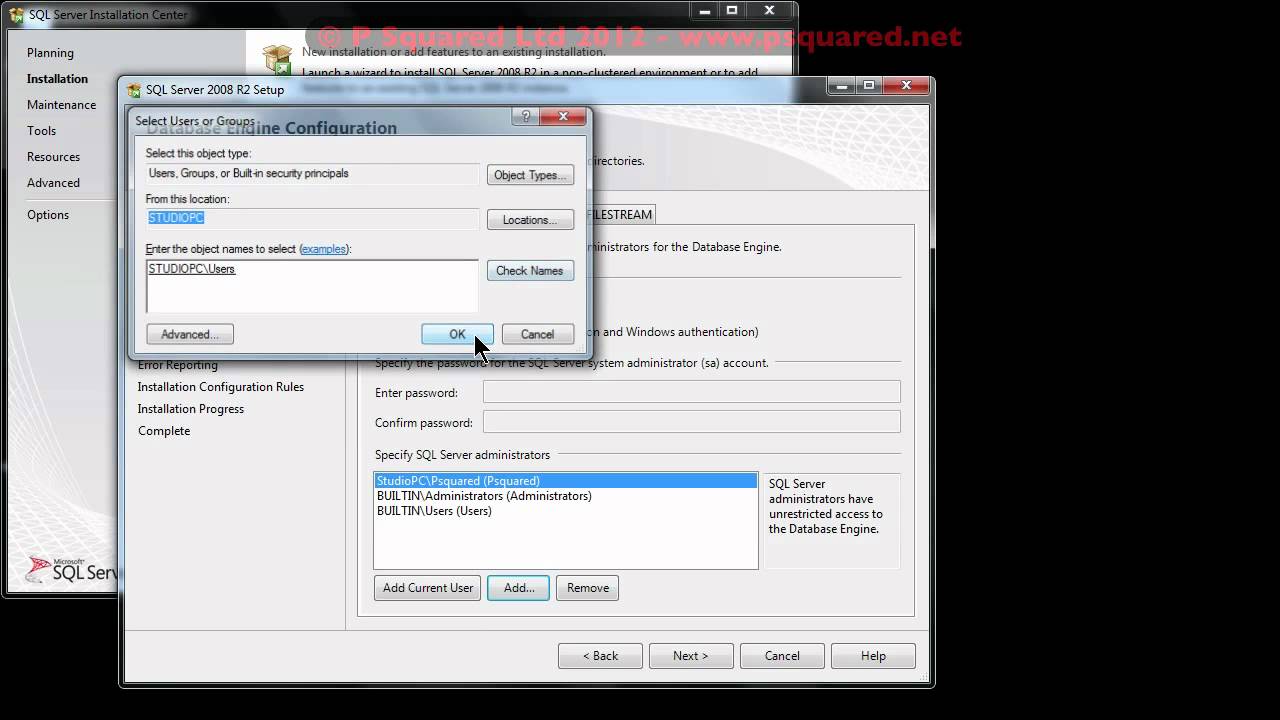Image resolution: width=1280 pixels, height=720 pixels.
Task: Click SQL Server 2008 R2 Setup title icon
Action: click(134, 90)
